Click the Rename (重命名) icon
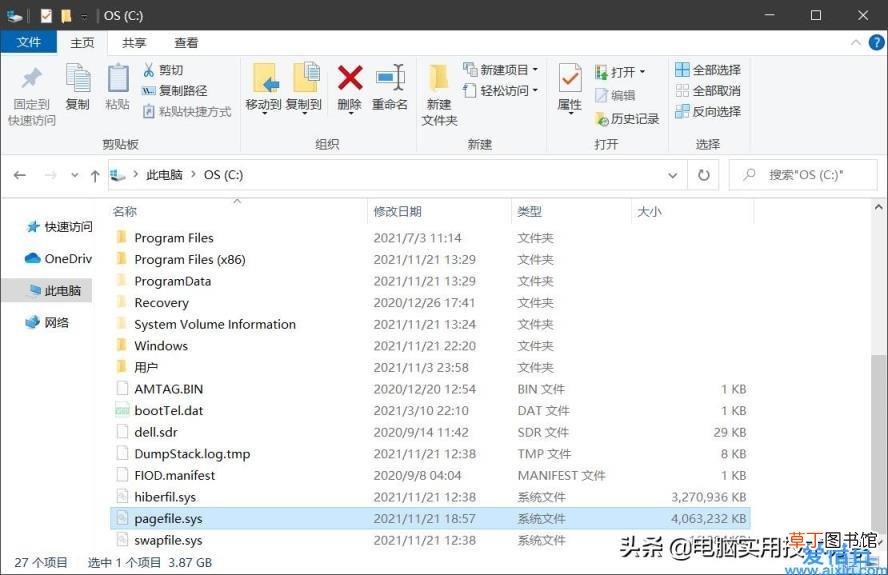Viewport: 888px width, 575px height. tap(390, 78)
